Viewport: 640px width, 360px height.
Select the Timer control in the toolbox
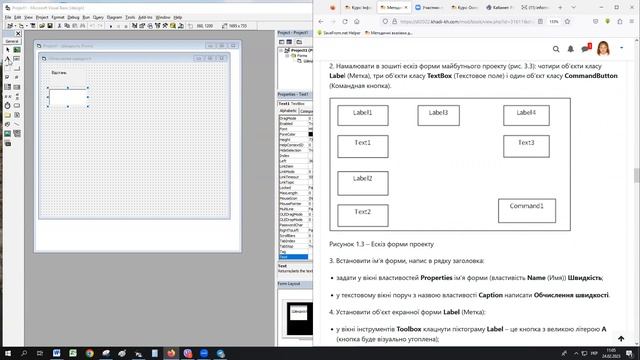pos(7,106)
